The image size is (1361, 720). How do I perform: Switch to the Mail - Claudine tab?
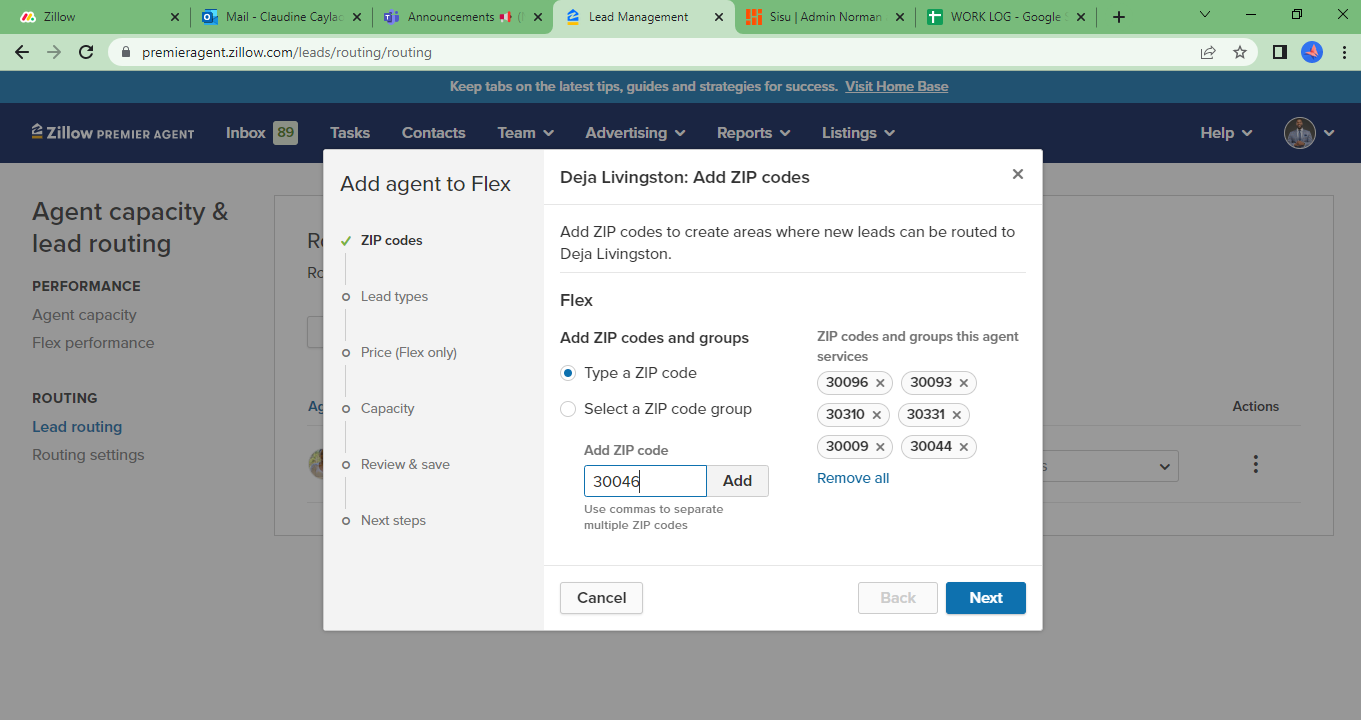[281, 17]
